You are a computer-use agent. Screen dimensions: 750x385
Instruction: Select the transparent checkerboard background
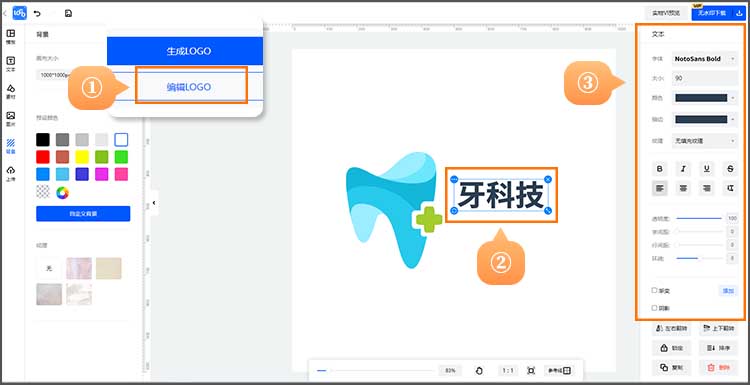(43, 192)
